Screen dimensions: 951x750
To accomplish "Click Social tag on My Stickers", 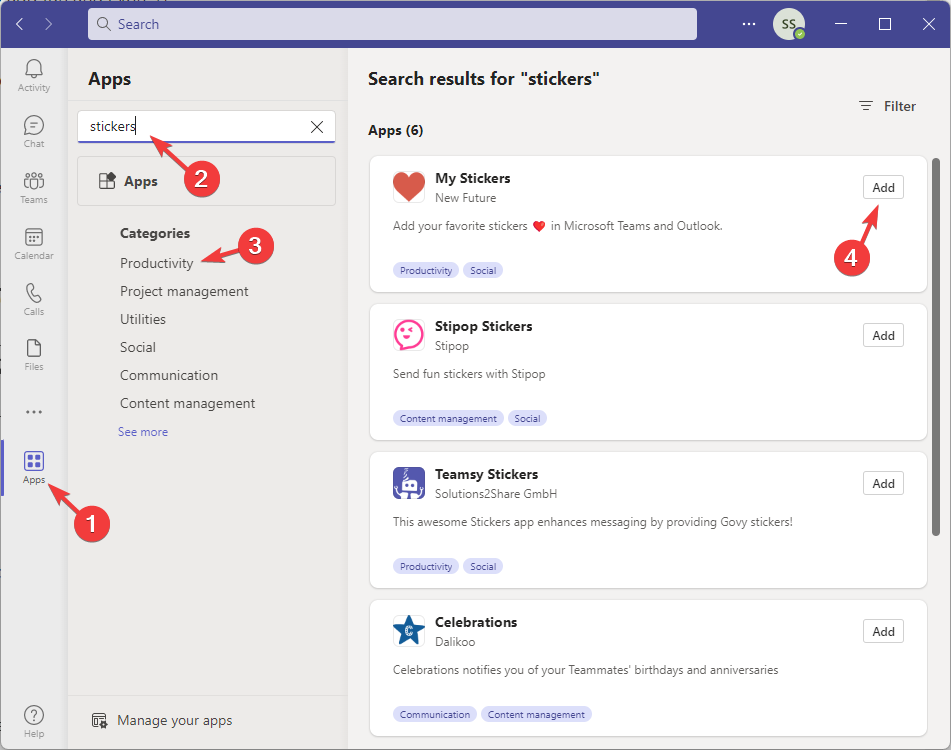I will pos(483,270).
